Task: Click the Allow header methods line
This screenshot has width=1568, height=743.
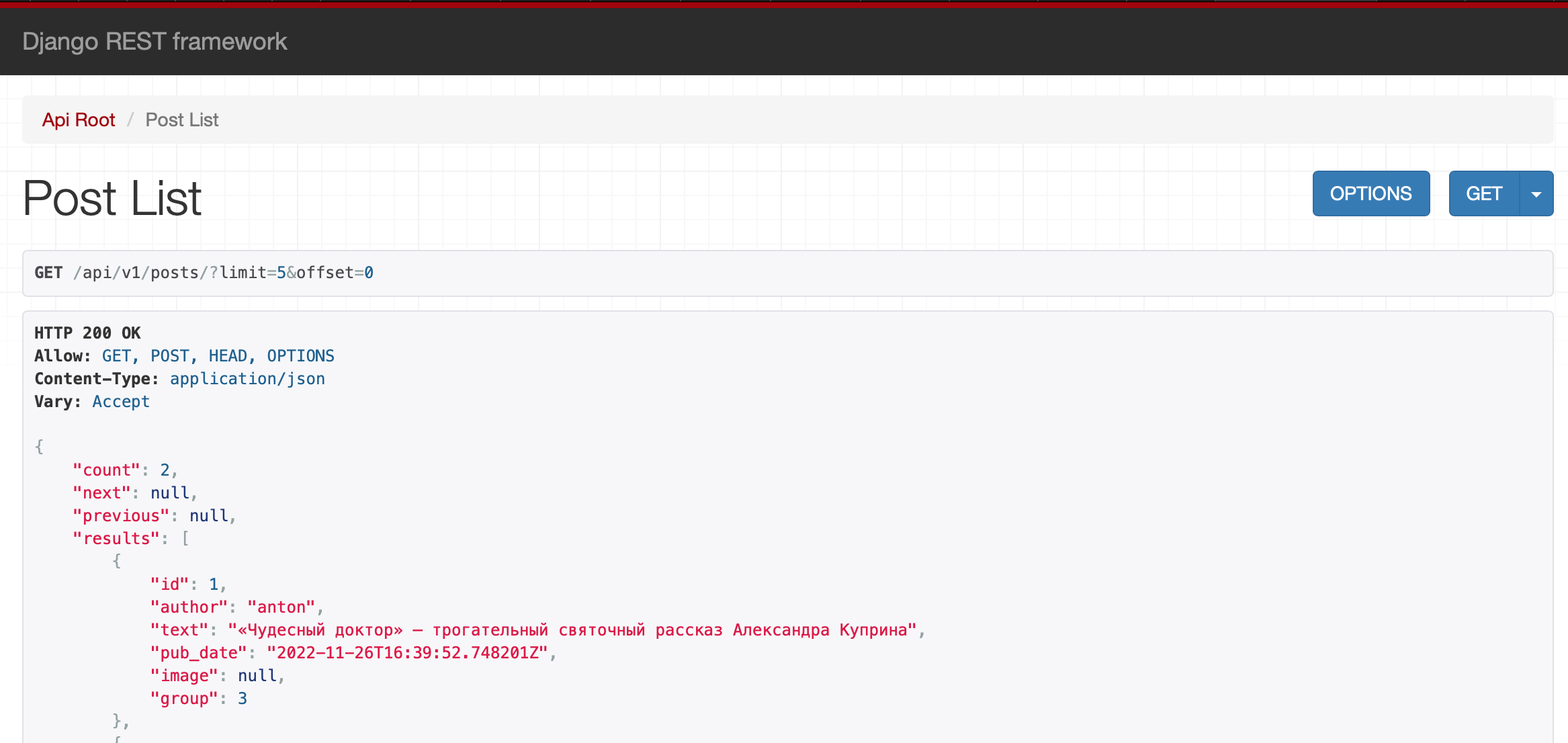Action: [x=184, y=356]
